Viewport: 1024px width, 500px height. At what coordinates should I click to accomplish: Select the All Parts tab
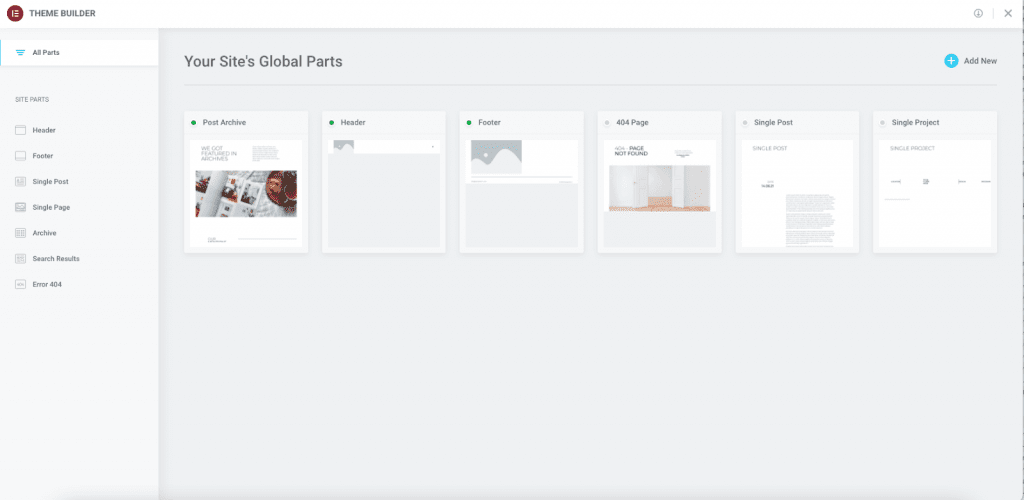(45, 52)
